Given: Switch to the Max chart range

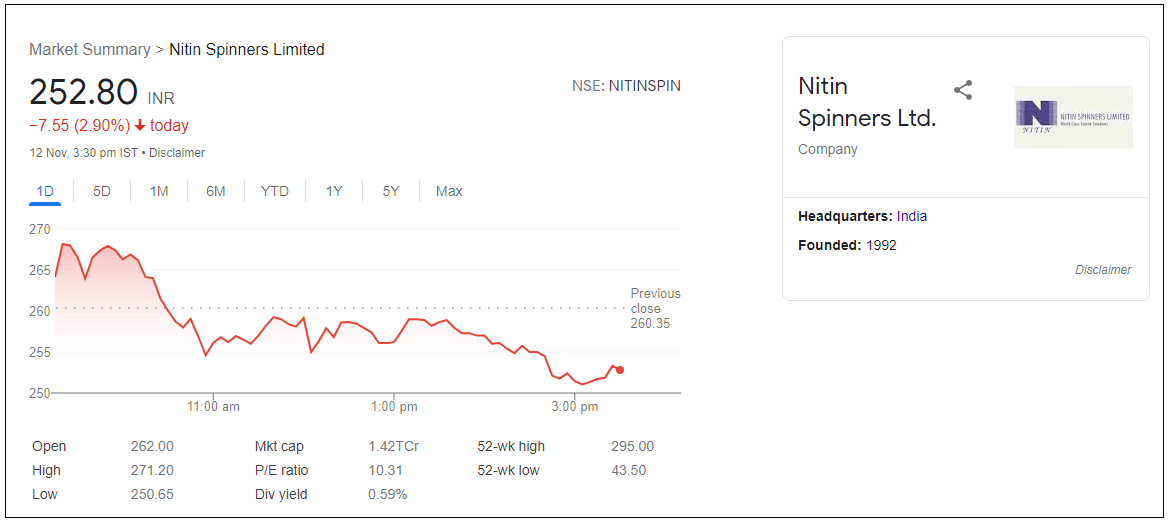Looking at the screenshot, I should pos(449,191).
